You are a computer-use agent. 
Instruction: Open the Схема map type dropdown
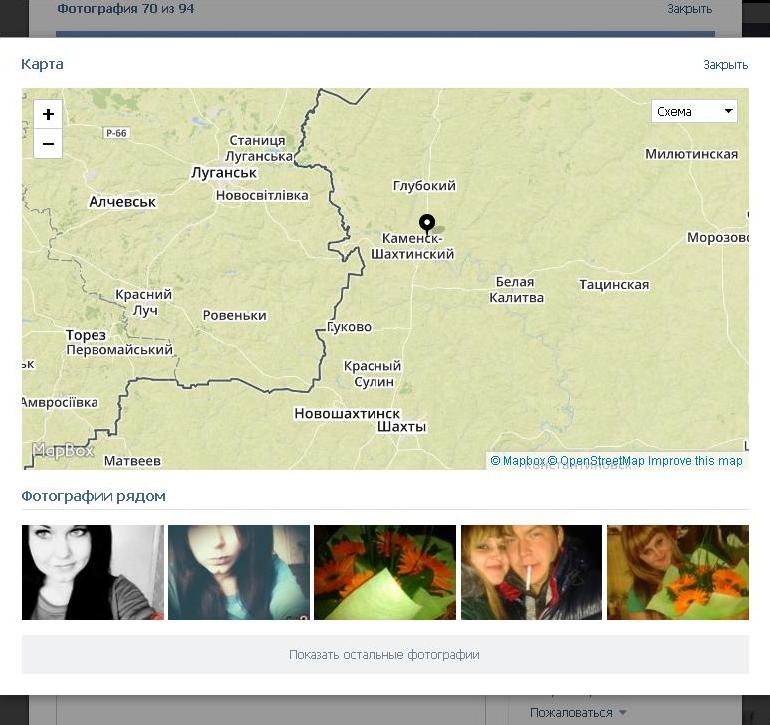coord(694,111)
